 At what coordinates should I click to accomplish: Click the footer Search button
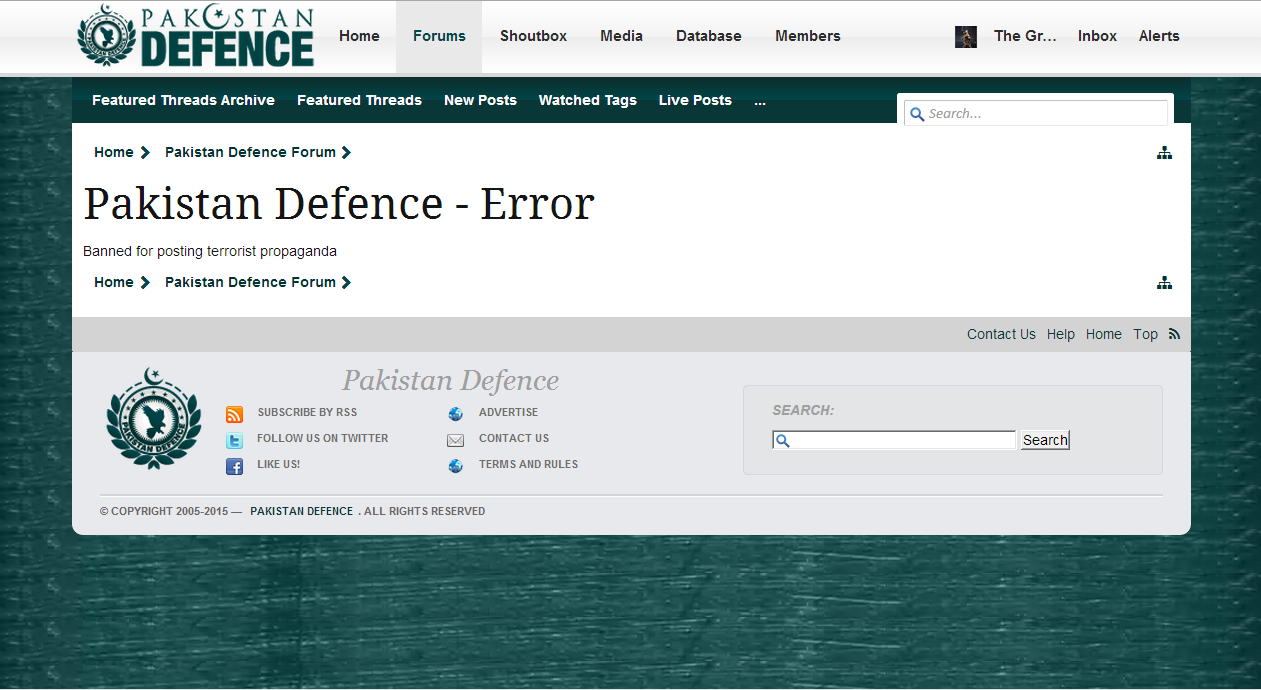point(1045,440)
